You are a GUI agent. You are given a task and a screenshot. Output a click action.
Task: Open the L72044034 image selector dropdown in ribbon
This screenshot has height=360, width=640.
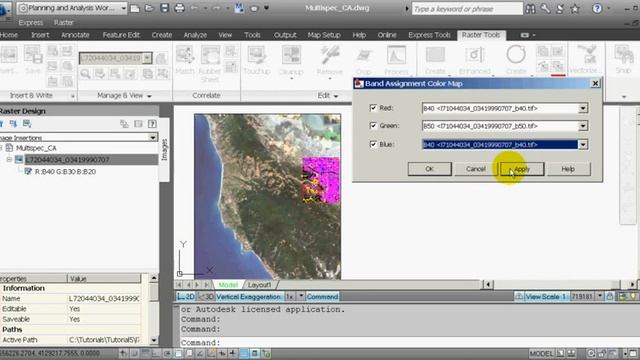click(147, 58)
